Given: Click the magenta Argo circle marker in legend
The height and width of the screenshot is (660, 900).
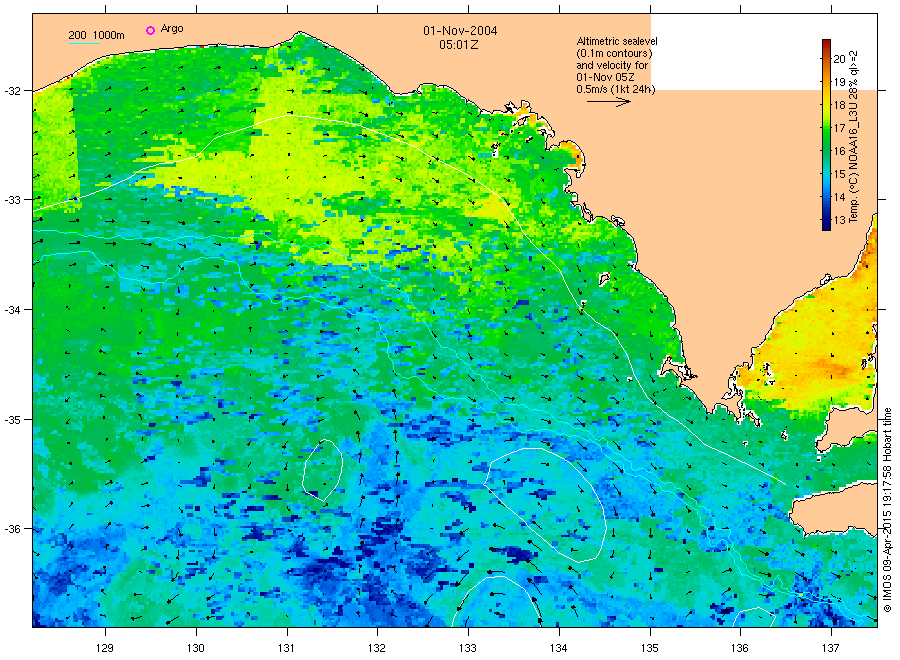Looking at the screenshot, I should click(150, 30).
